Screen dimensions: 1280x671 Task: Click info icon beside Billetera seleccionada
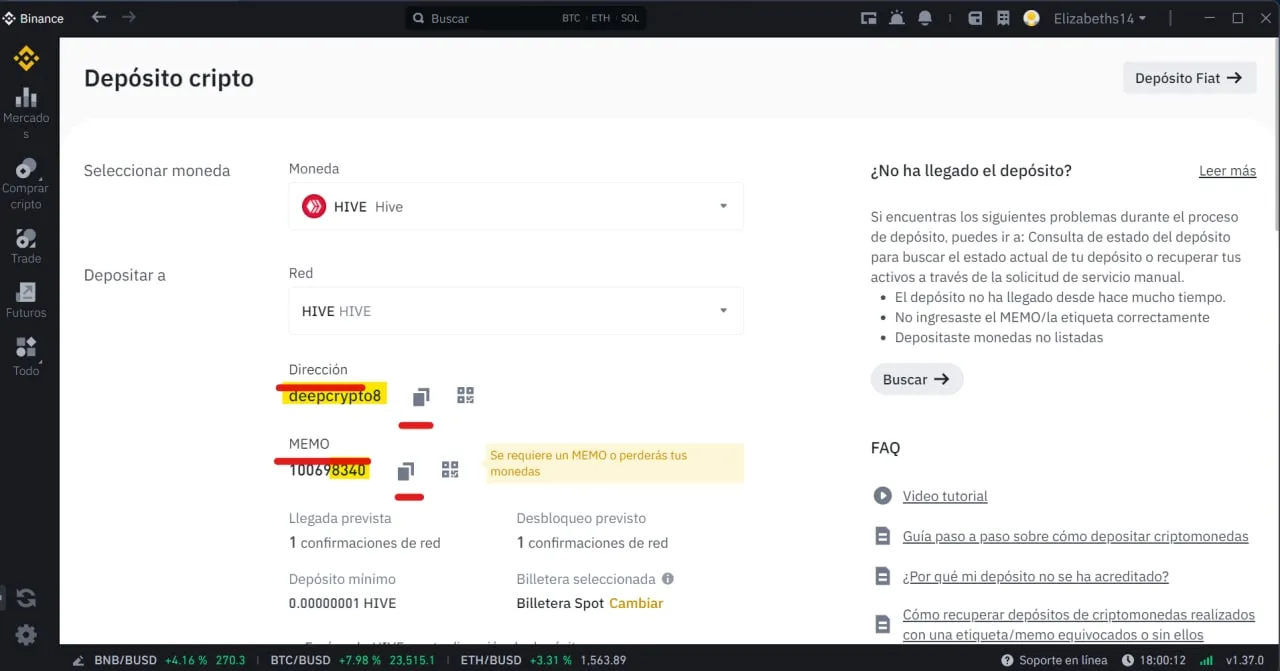pos(668,578)
